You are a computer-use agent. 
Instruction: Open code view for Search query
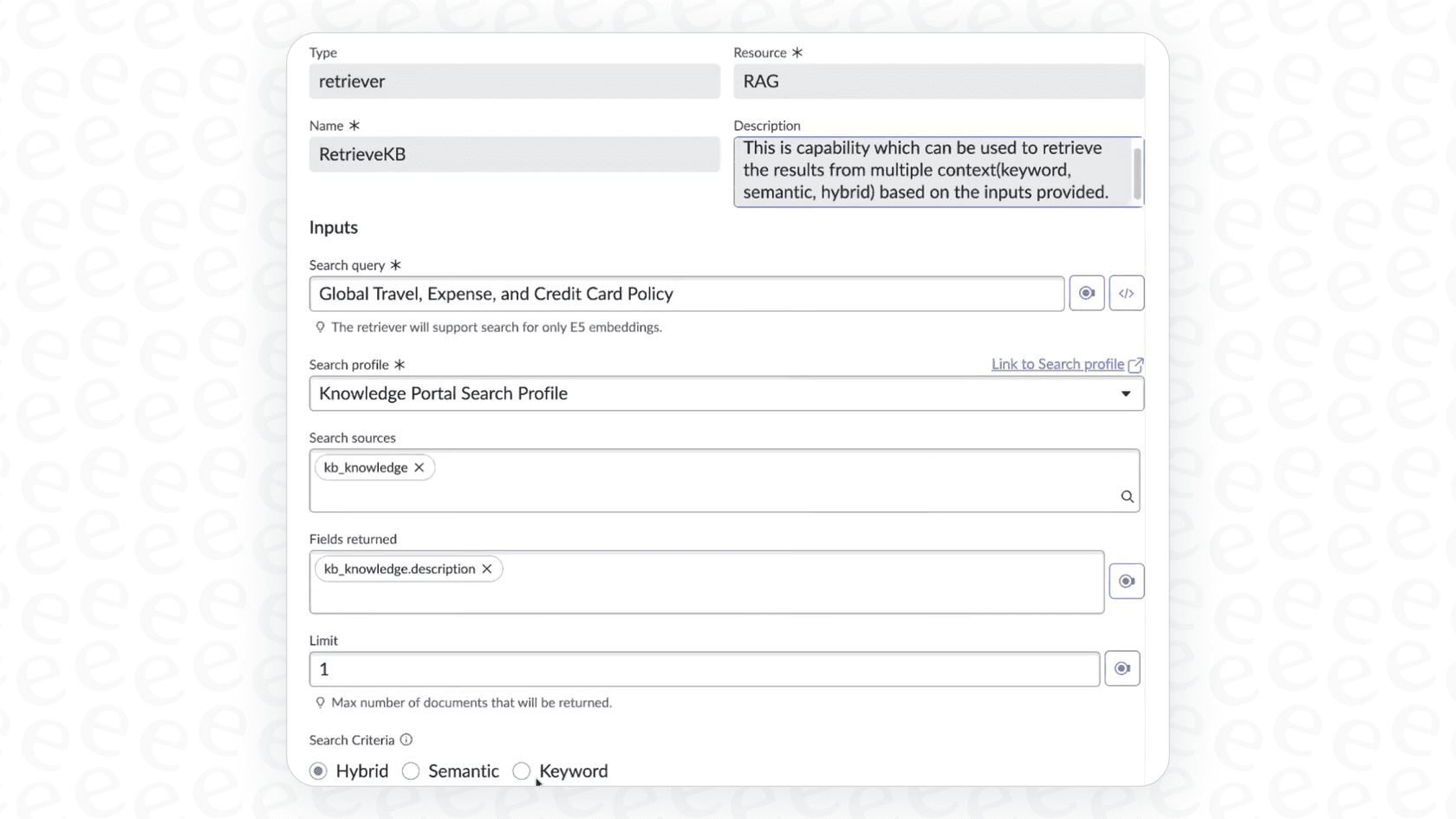click(1126, 293)
